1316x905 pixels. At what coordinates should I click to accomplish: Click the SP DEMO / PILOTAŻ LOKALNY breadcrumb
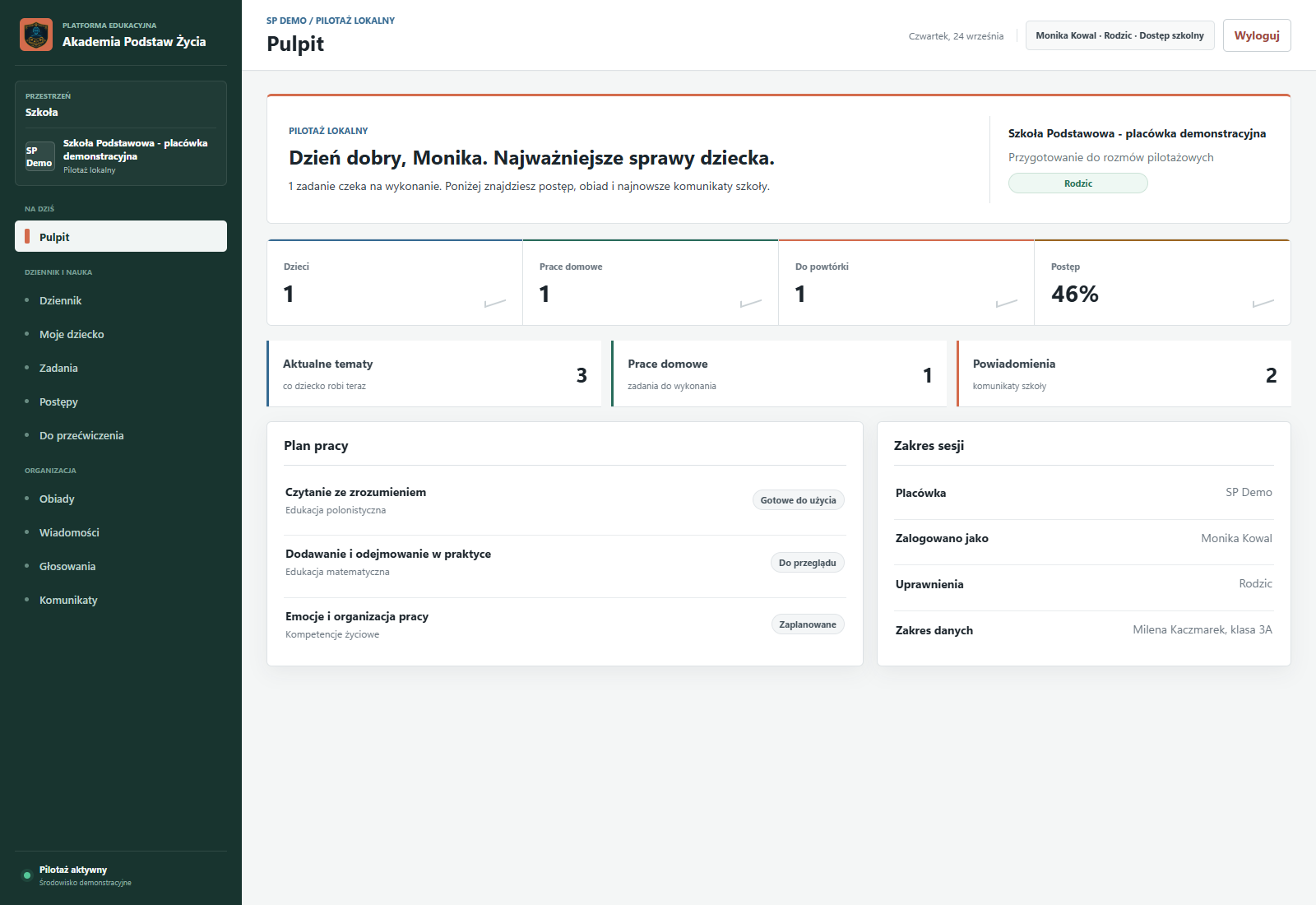[x=331, y=21]
